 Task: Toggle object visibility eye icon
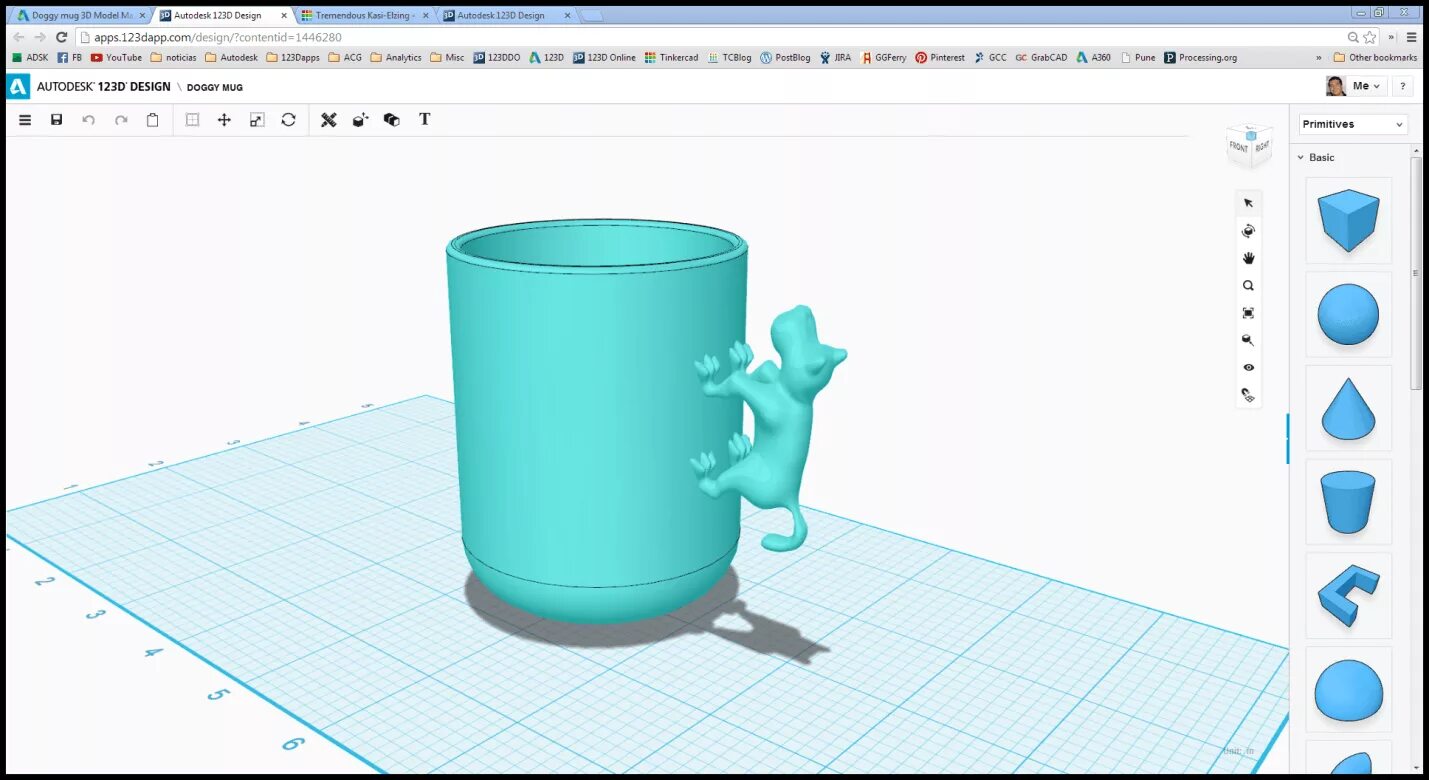pyautogui.click(x=1248, y=367)
